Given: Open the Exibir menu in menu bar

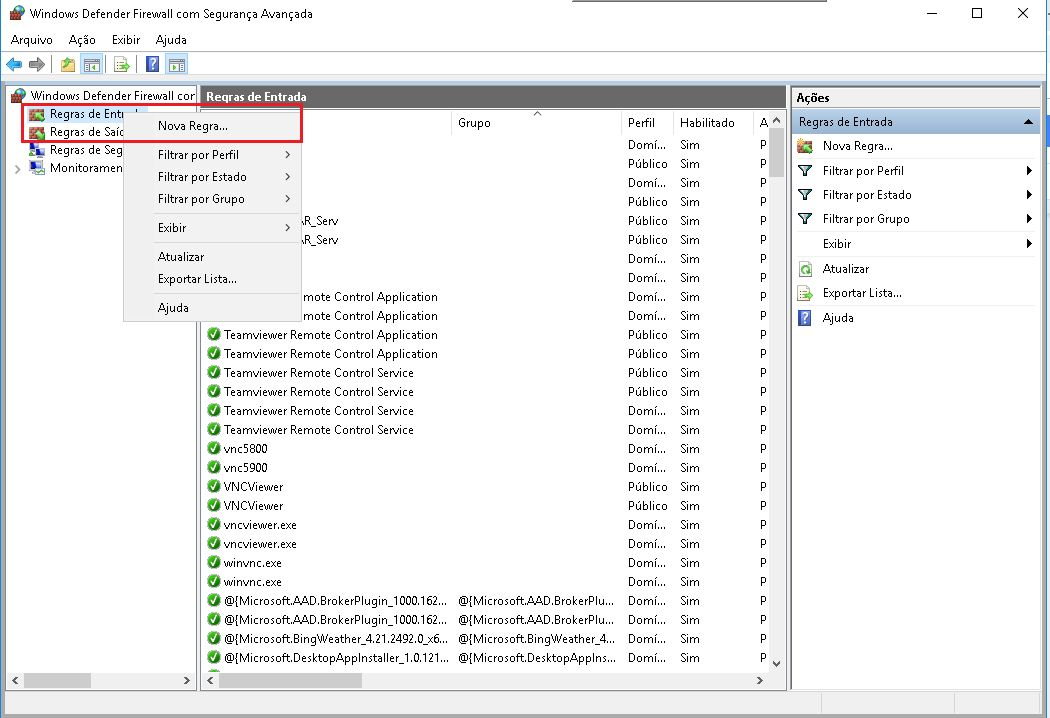Looking at the screenshot, I should (x=126, y=40).
